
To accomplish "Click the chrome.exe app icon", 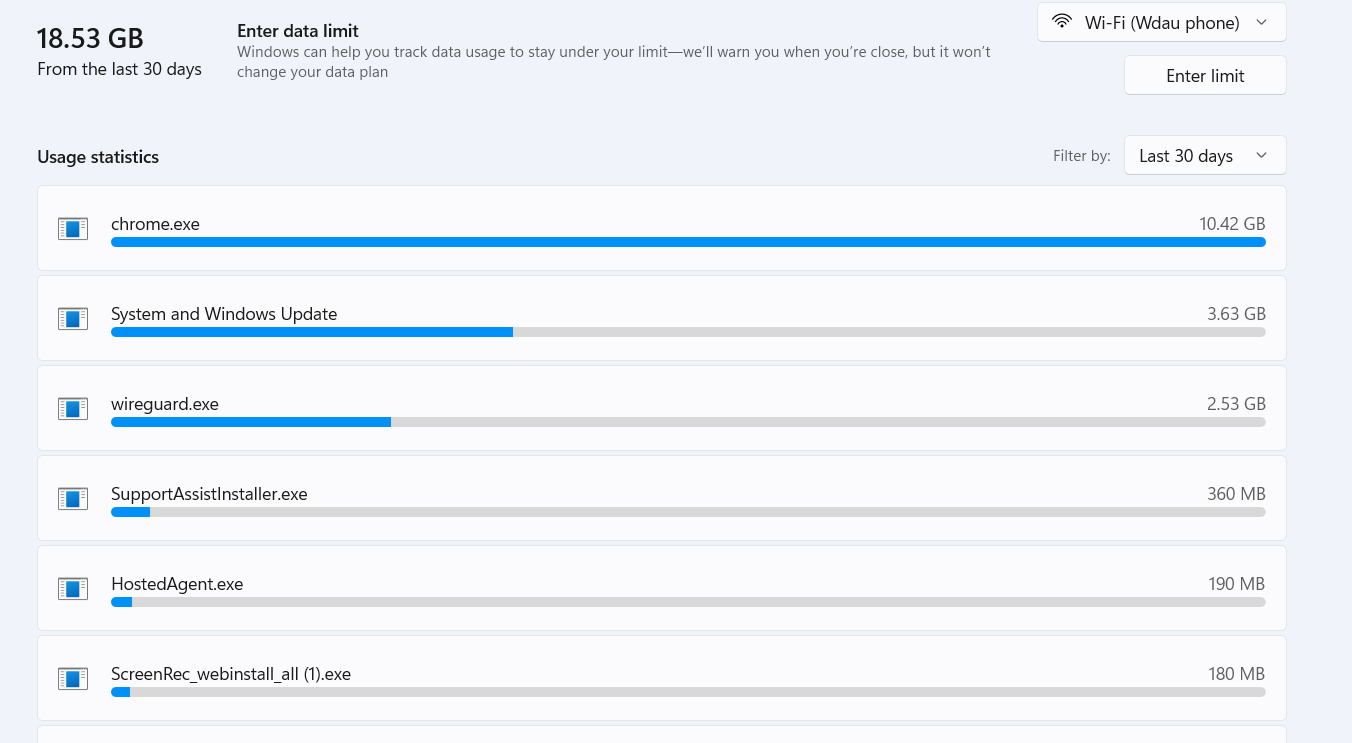I will 73,228.
